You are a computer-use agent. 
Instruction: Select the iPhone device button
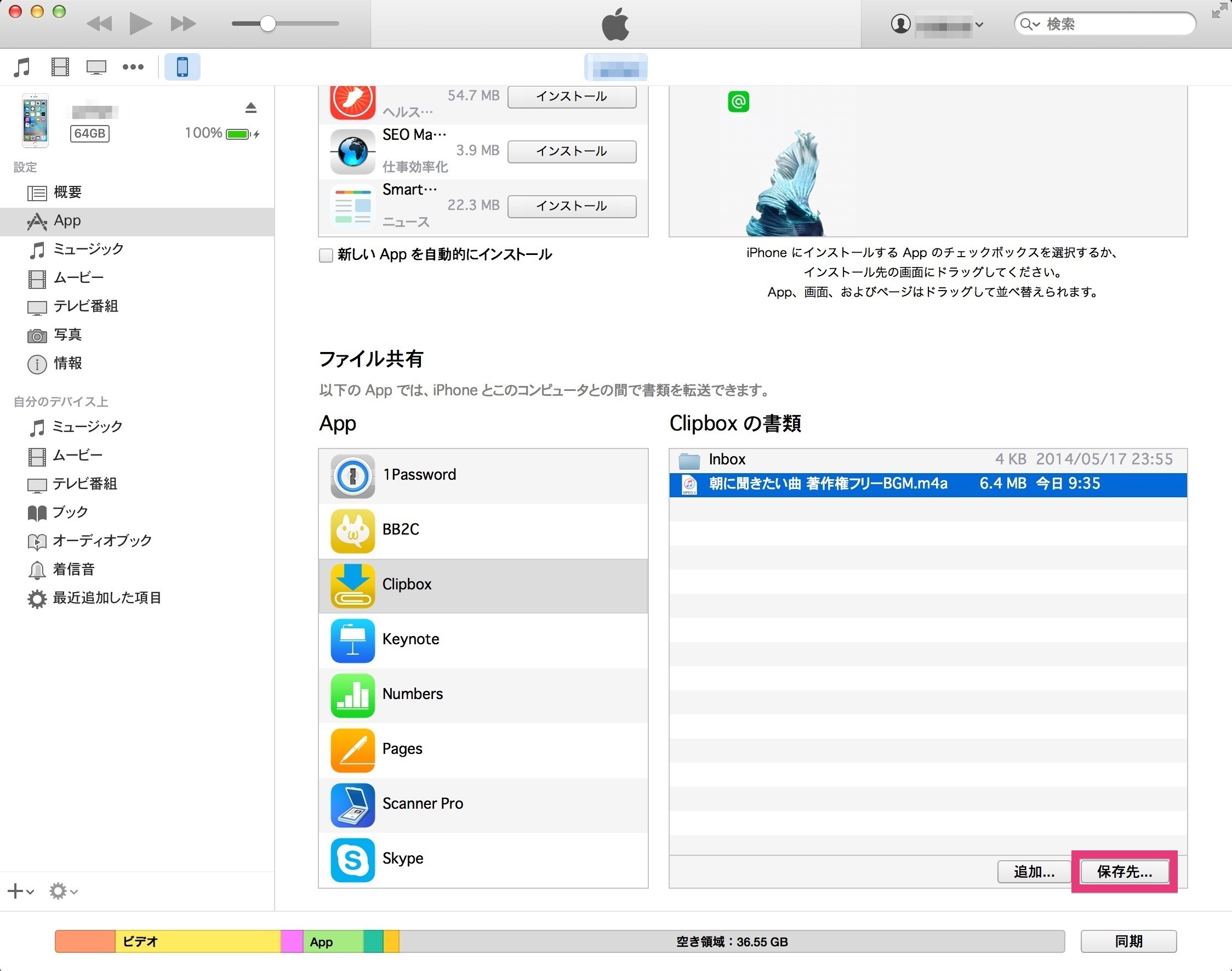click(182, 66)
